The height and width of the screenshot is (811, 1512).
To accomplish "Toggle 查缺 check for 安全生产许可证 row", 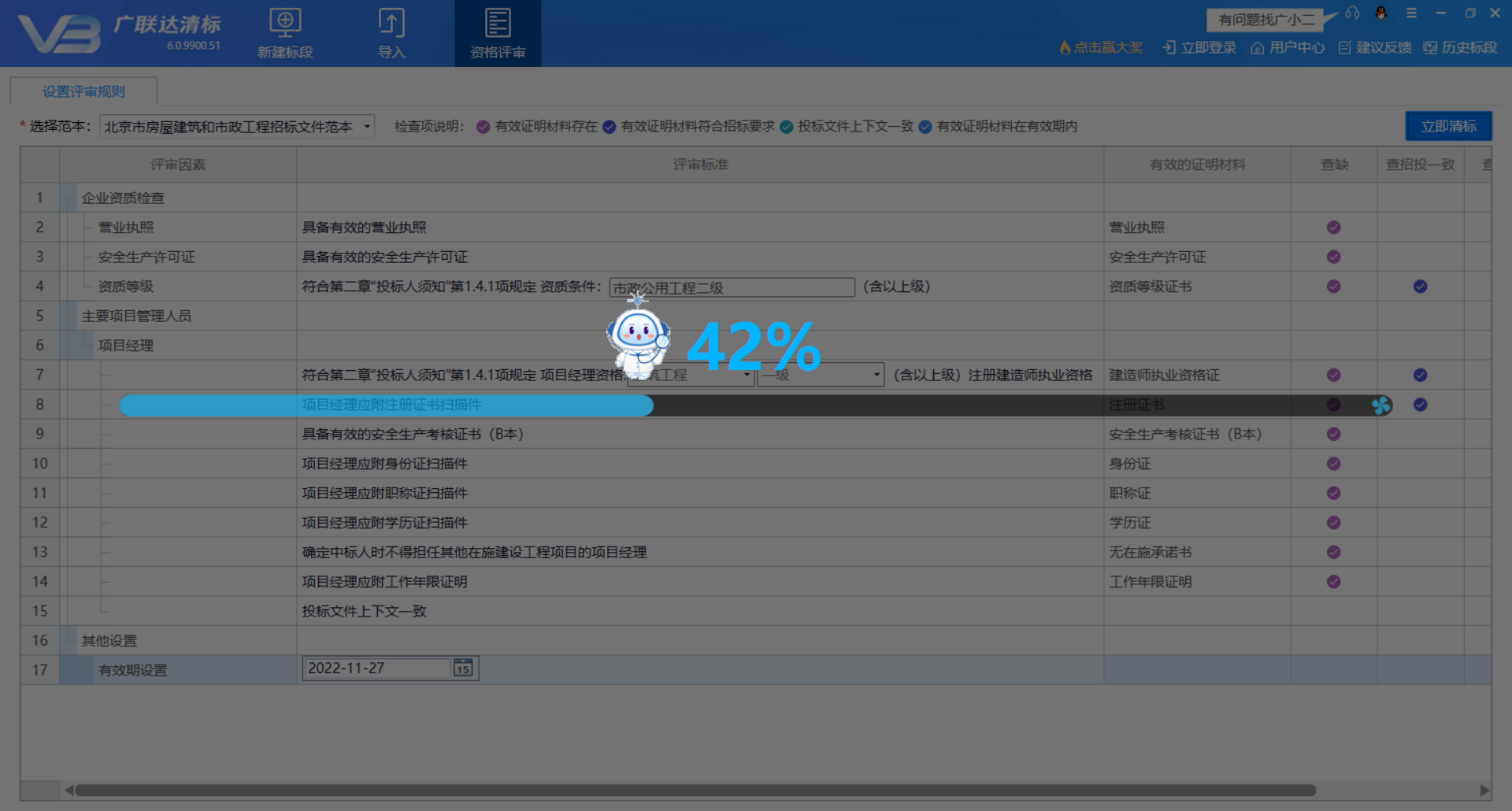I will pyautogui.click(x=1333, y=257).
